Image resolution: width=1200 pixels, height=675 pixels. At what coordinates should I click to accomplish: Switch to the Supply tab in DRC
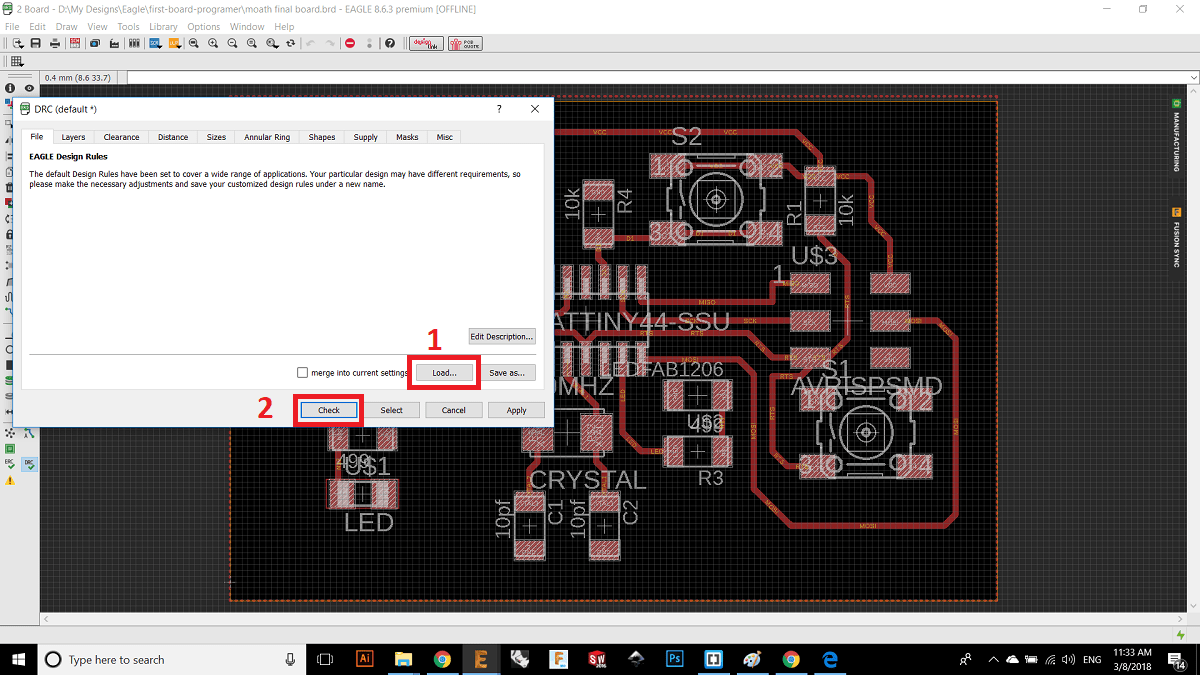click(x=366, y=137)
